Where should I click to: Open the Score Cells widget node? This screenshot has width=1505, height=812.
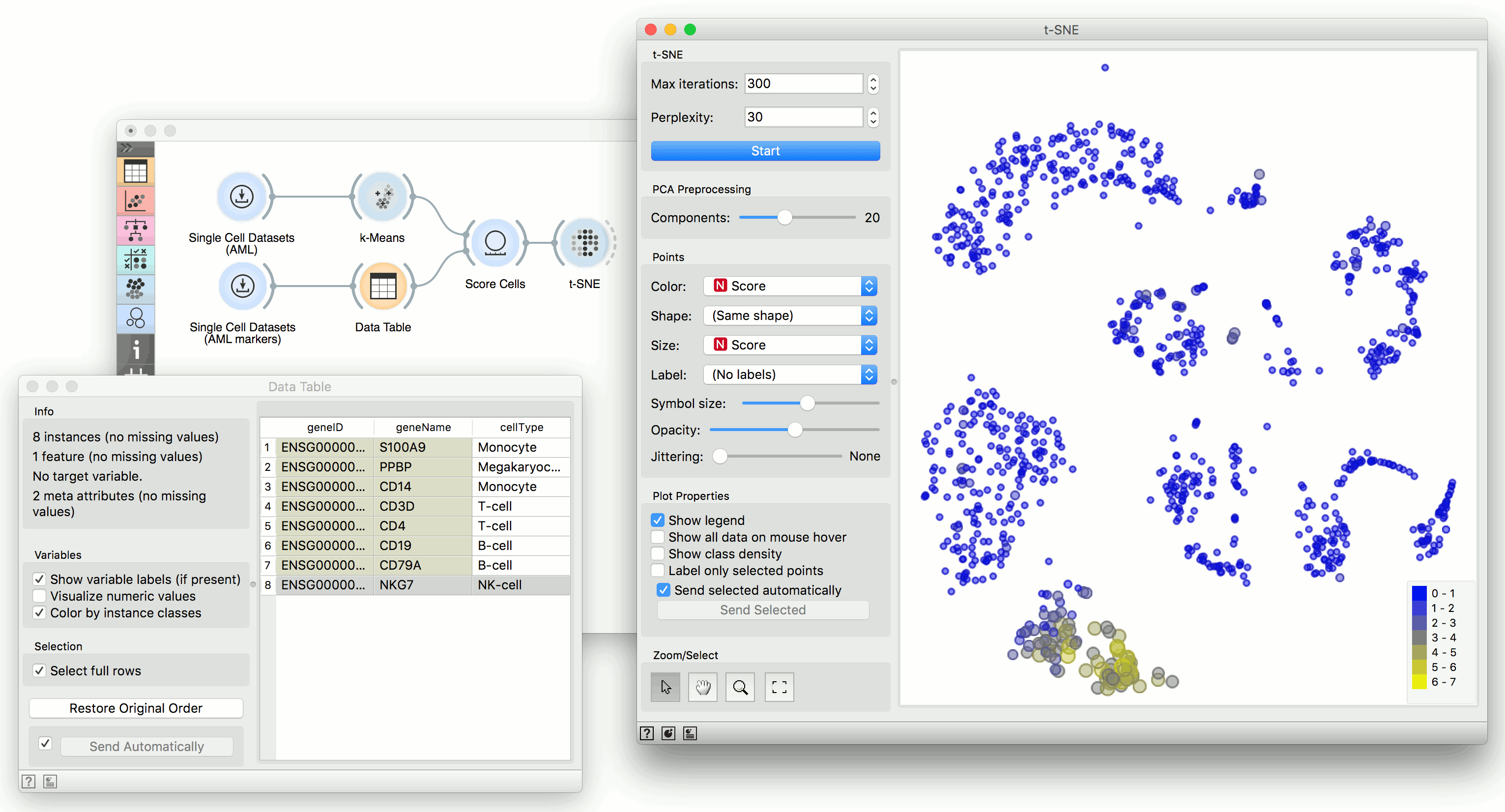tap(495, 242)
